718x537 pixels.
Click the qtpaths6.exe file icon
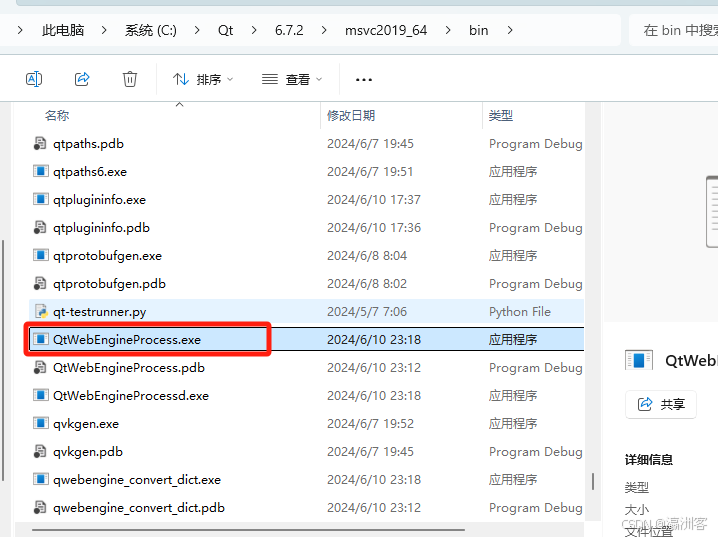(x=40, y=172)
